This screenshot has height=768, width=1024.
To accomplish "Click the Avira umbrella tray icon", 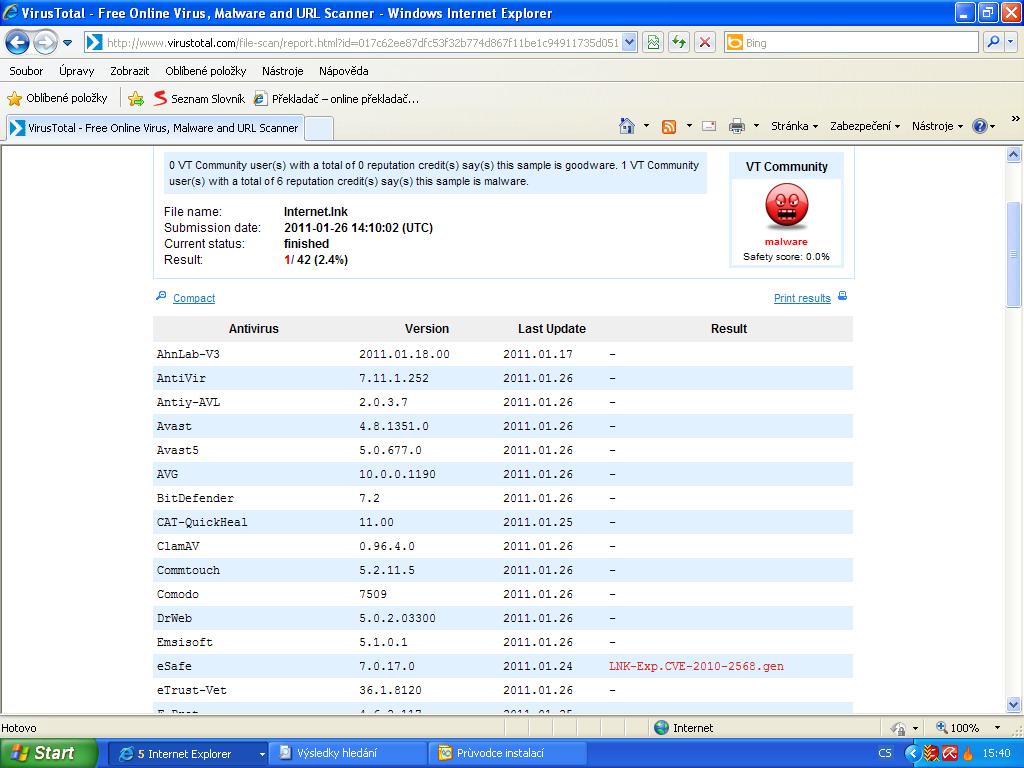I will click(949, 753).
